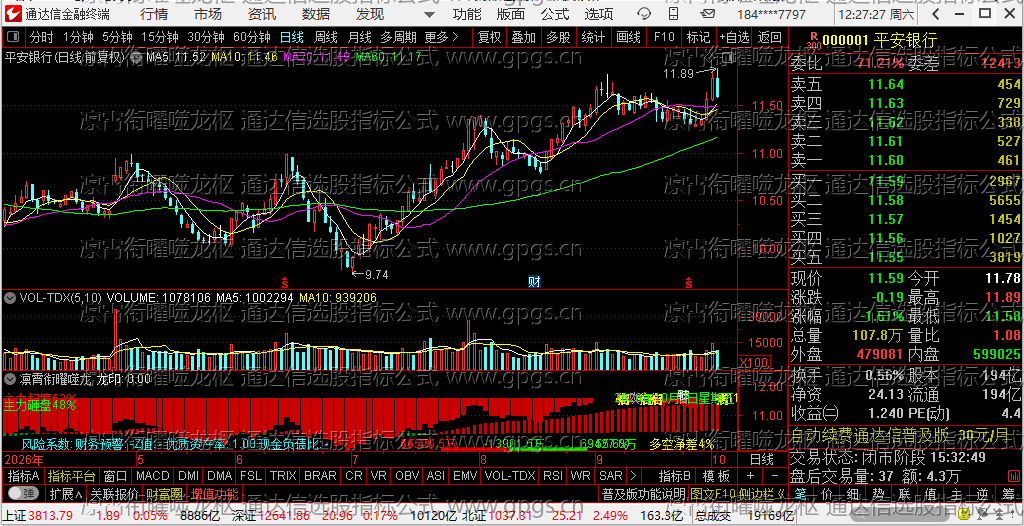1024x526 pixels.
Task: Open the 选项 menu
Action: (x=599, y=14)
